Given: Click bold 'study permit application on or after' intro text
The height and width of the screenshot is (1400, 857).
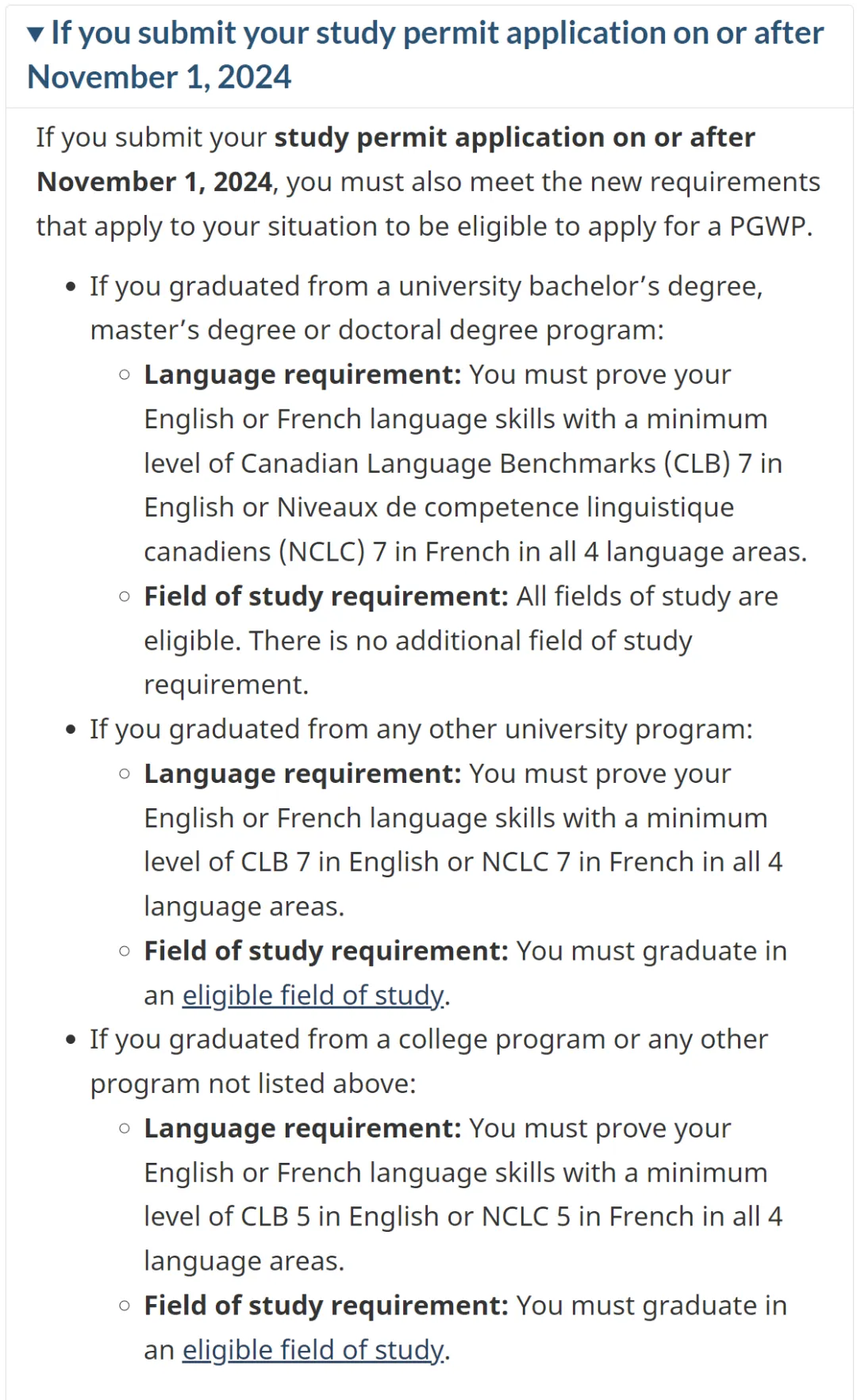Looking at the screenshot, I should (515, 137).
